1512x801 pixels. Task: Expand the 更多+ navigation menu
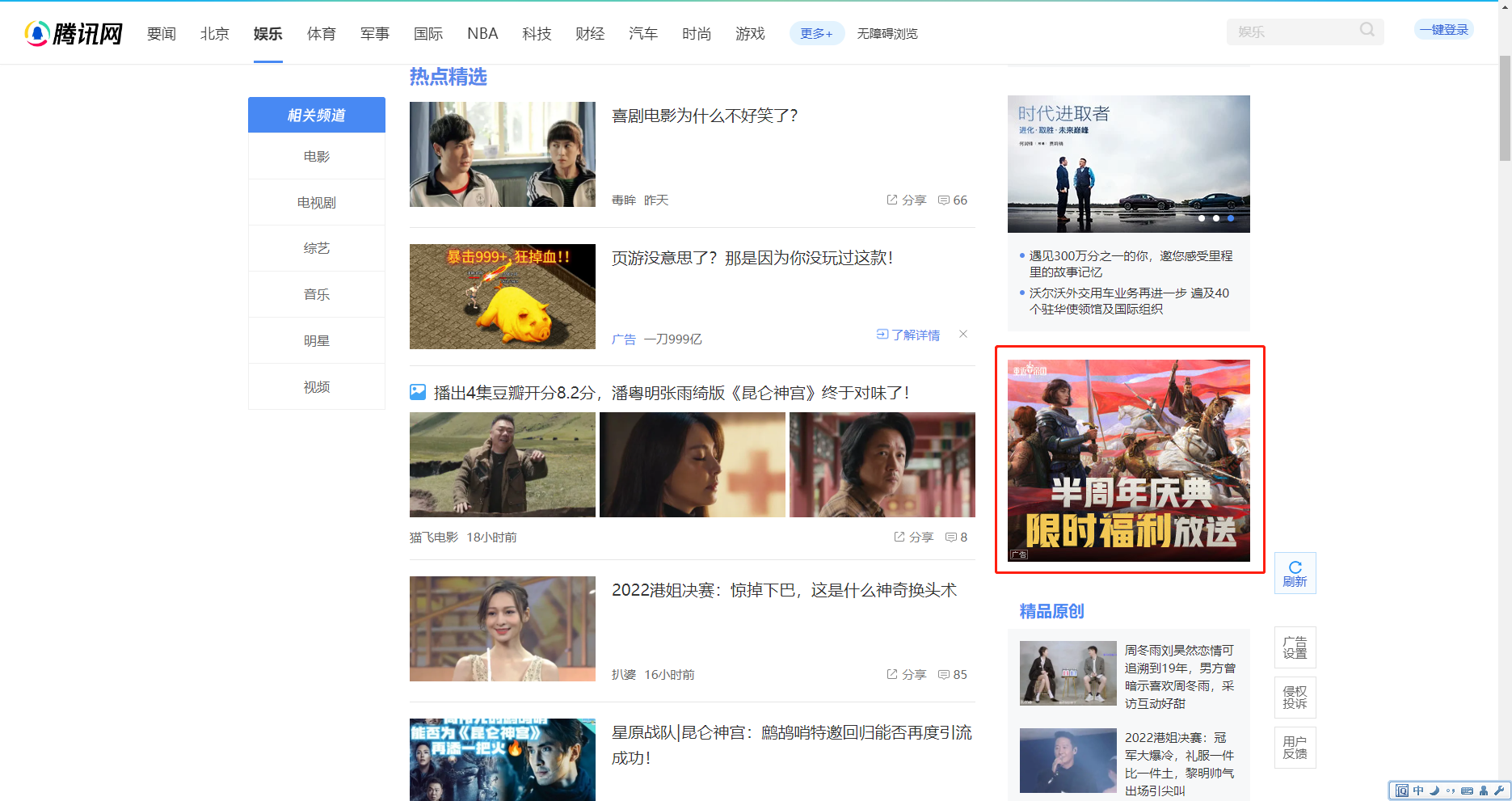coord(816,33)
